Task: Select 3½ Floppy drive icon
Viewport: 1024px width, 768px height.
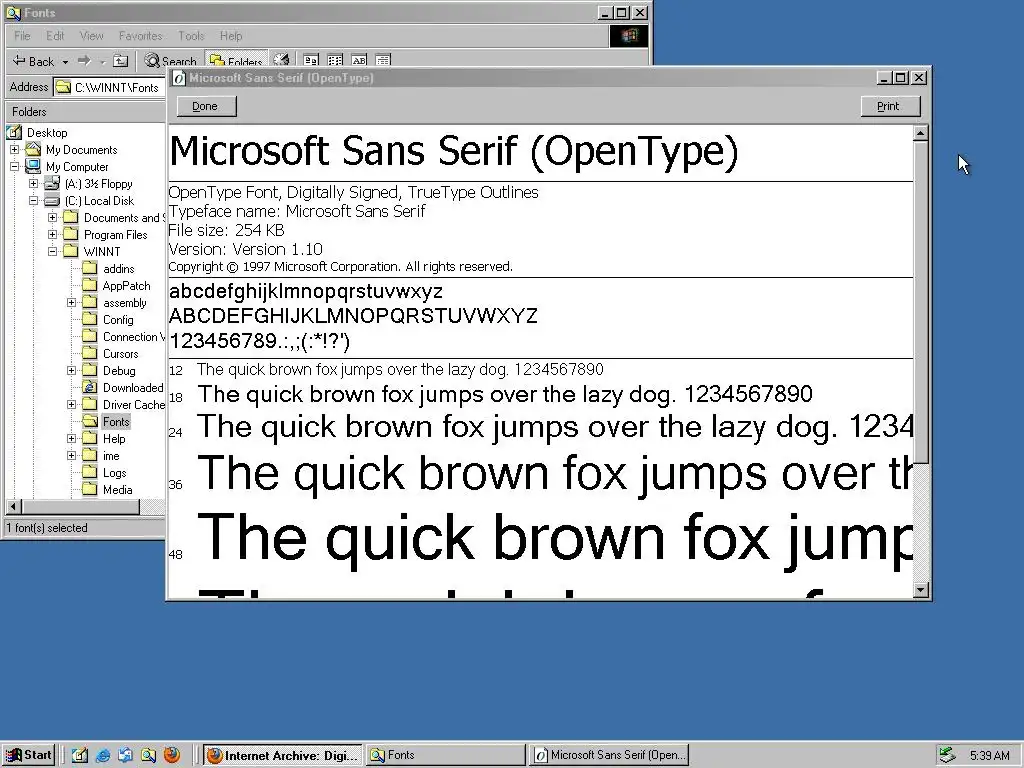Action: (x=52, y=184)
